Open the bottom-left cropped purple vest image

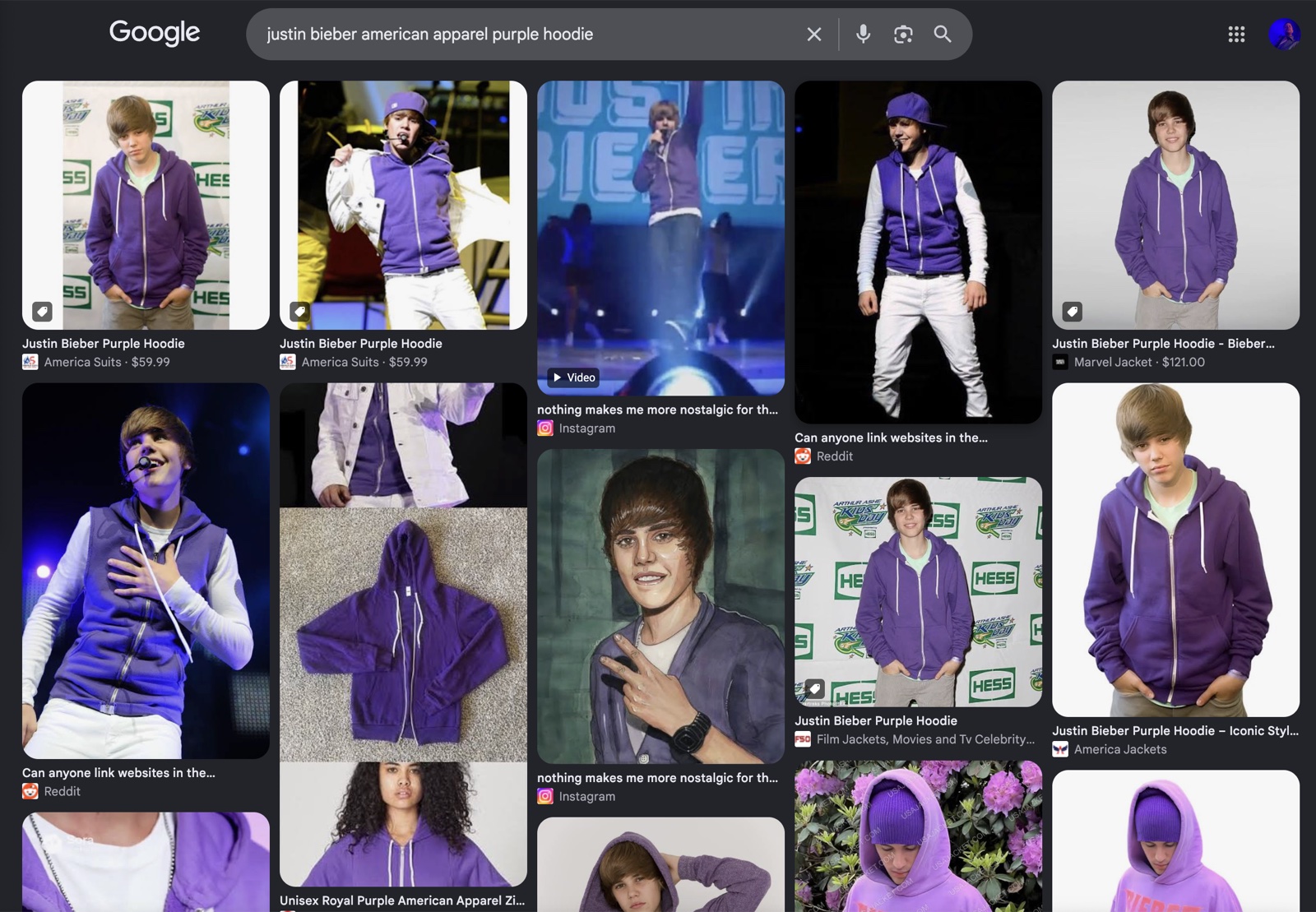tap(146, 862)
